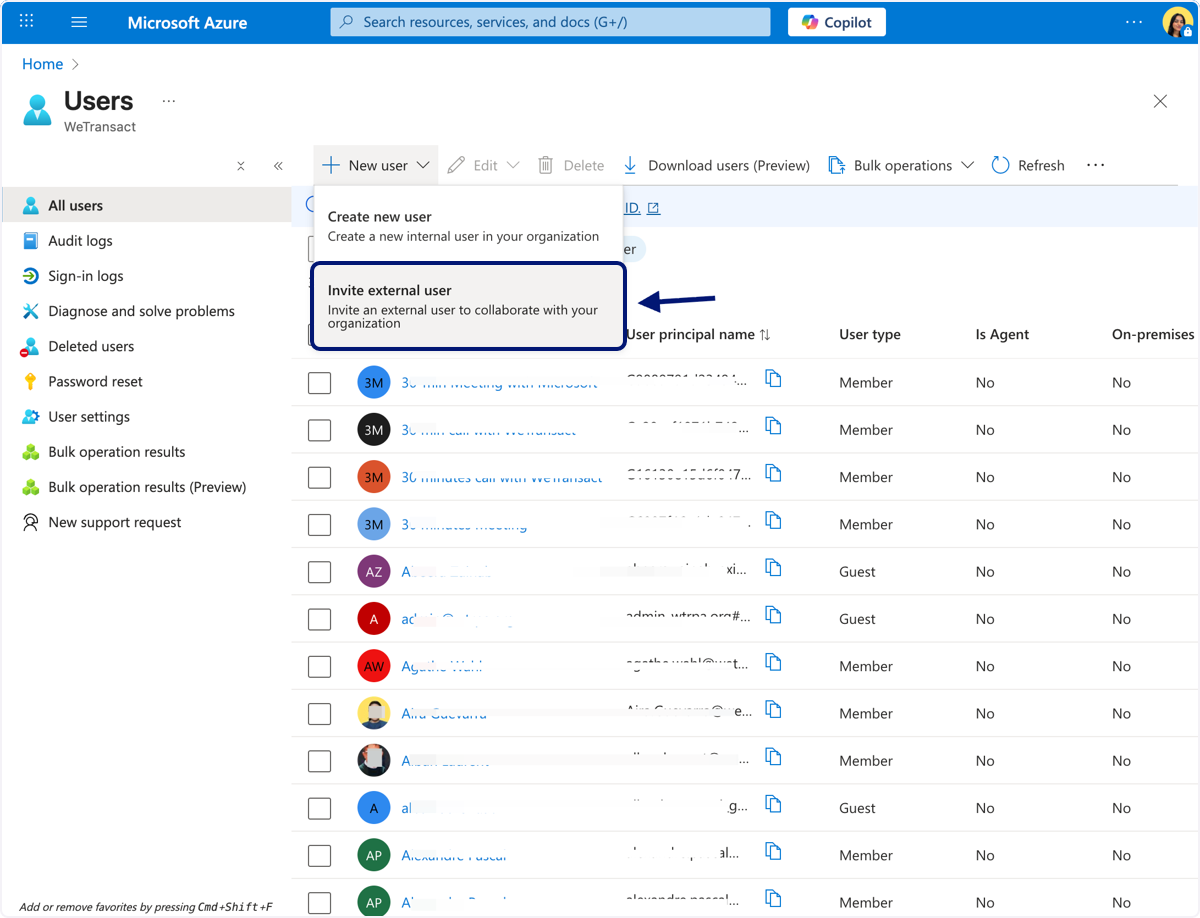Click the Refresh toolbar icon
The width and height of the screenshot is (1200, 918).
point(1000,165)
